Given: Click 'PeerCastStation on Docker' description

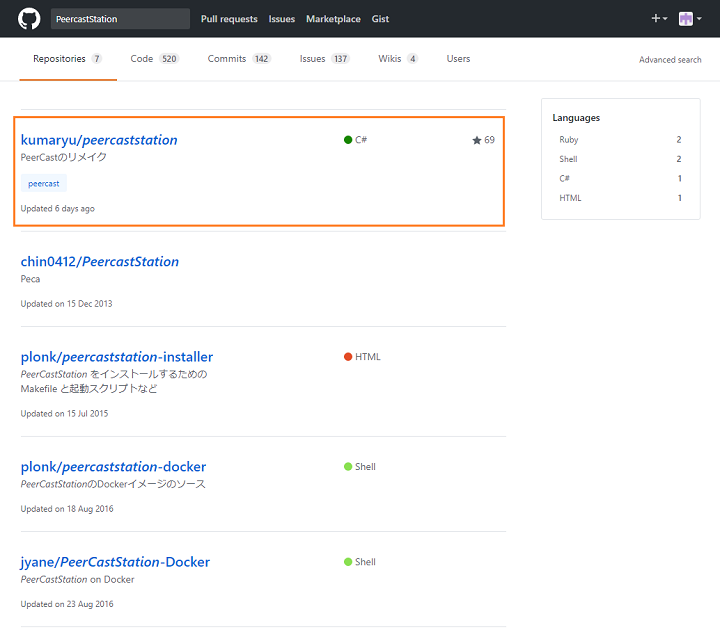Looking at the screenshot, I should (x=77, y=580).
